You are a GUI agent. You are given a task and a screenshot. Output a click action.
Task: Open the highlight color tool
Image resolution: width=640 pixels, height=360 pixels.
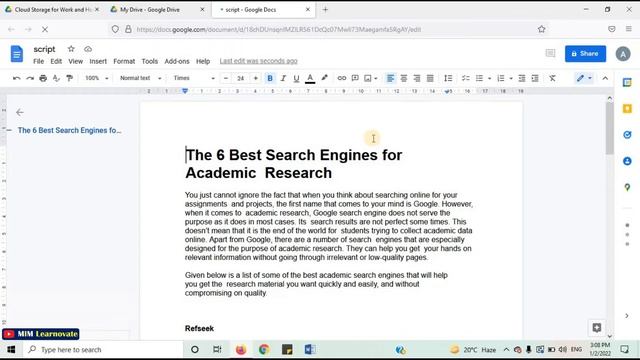(x=324, y=78)
